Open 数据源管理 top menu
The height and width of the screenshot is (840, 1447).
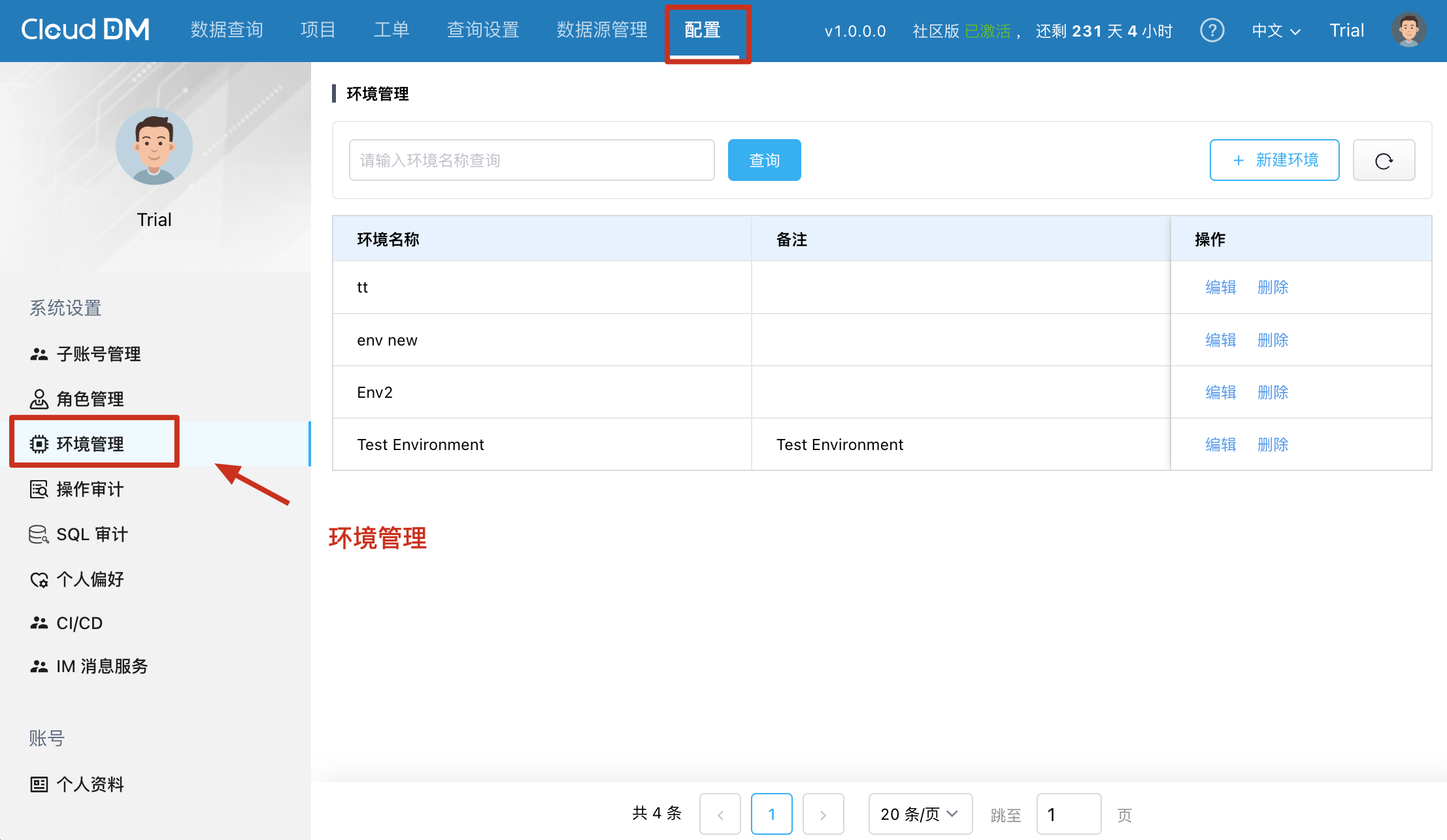[601, 30]
